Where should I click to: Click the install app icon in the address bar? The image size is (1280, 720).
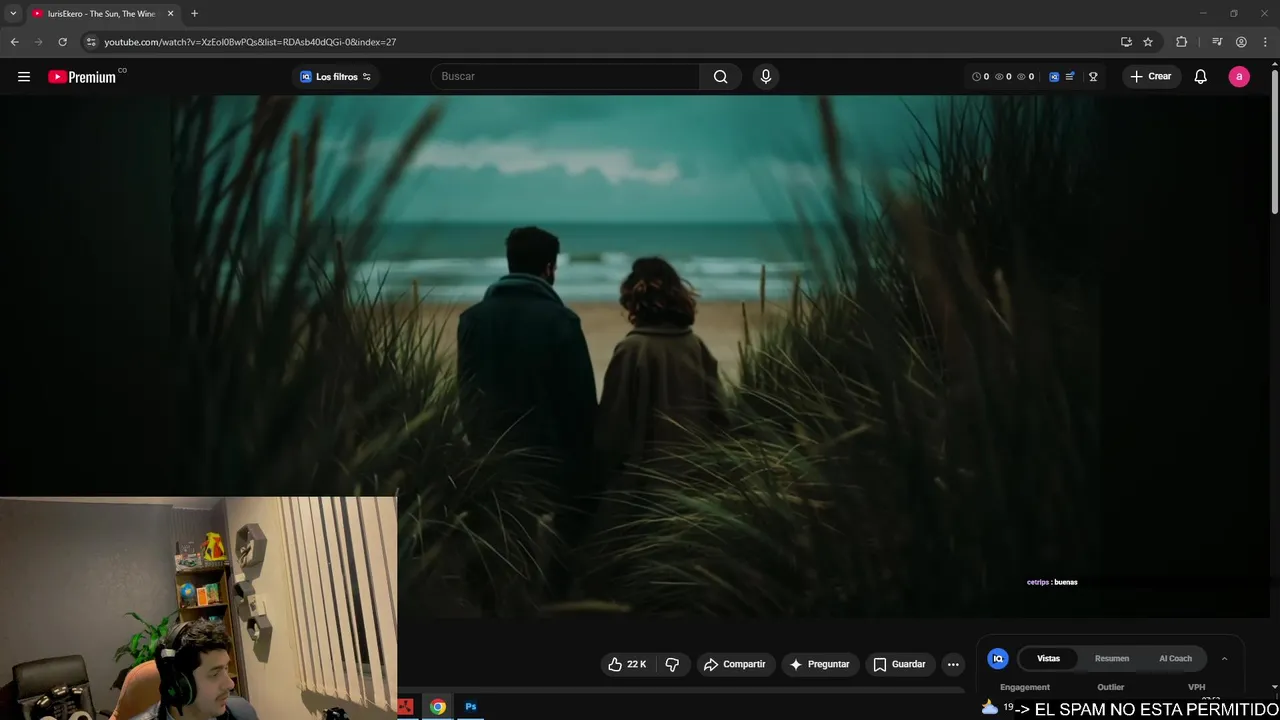point(1126,42)
